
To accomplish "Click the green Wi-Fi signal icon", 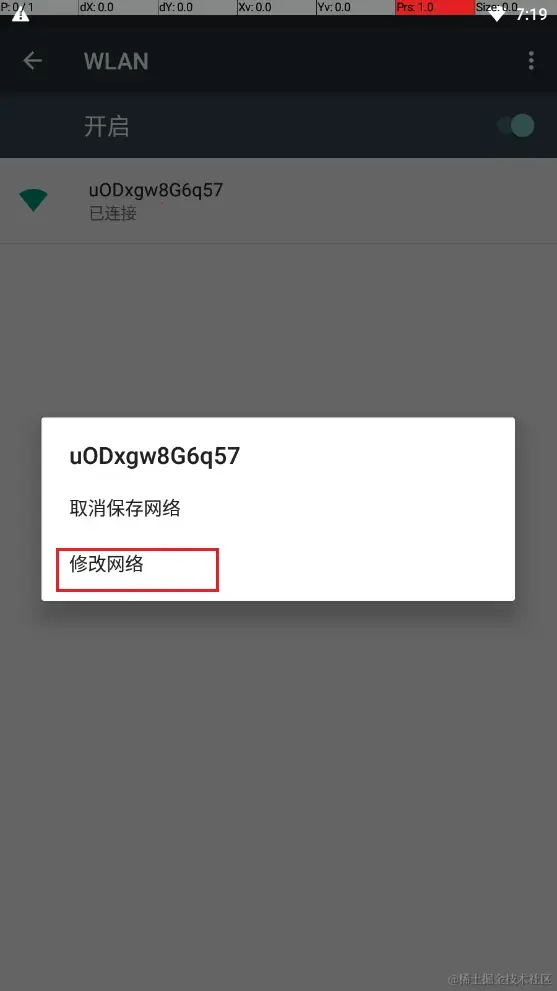I will pyautogui.click(x=34, y=200).
